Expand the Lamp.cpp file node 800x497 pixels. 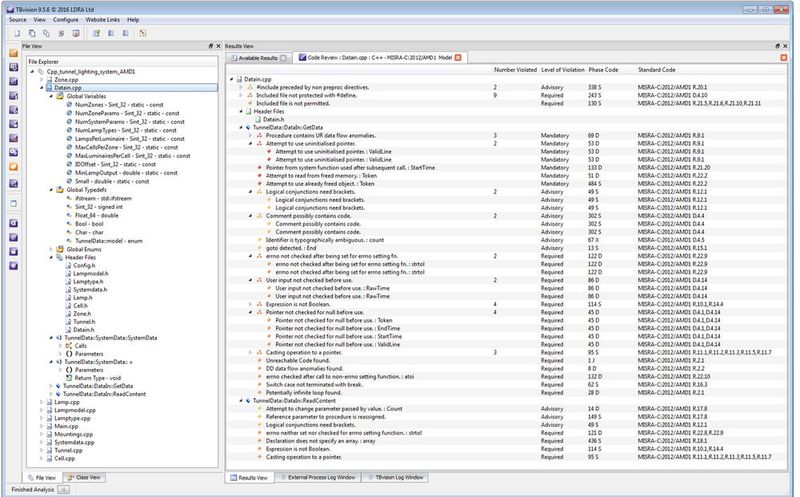(41, 402)
